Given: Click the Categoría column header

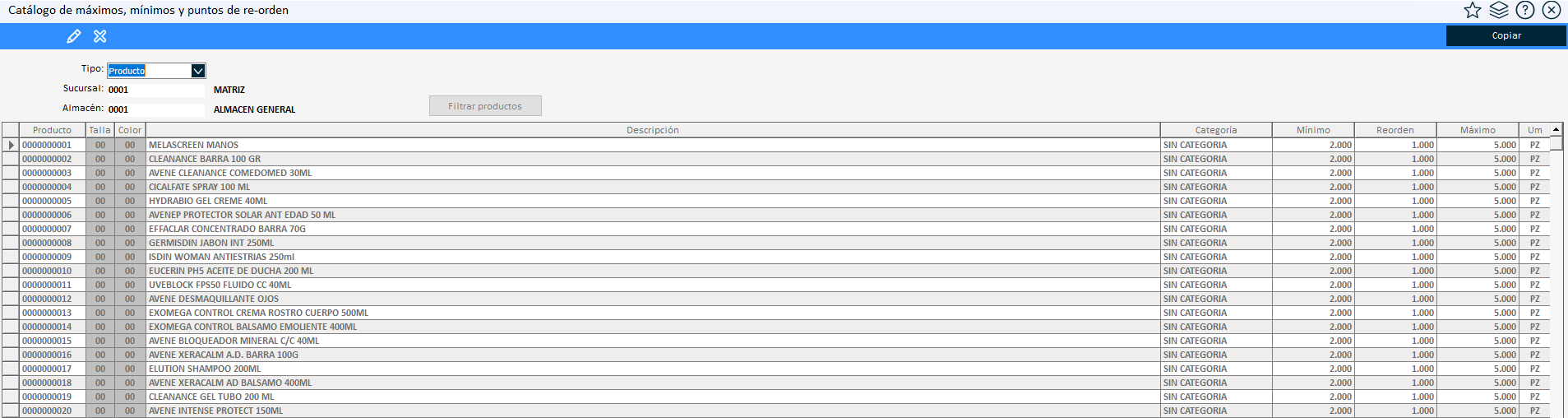Looking at the screenshot, I should pos(1216,130).
